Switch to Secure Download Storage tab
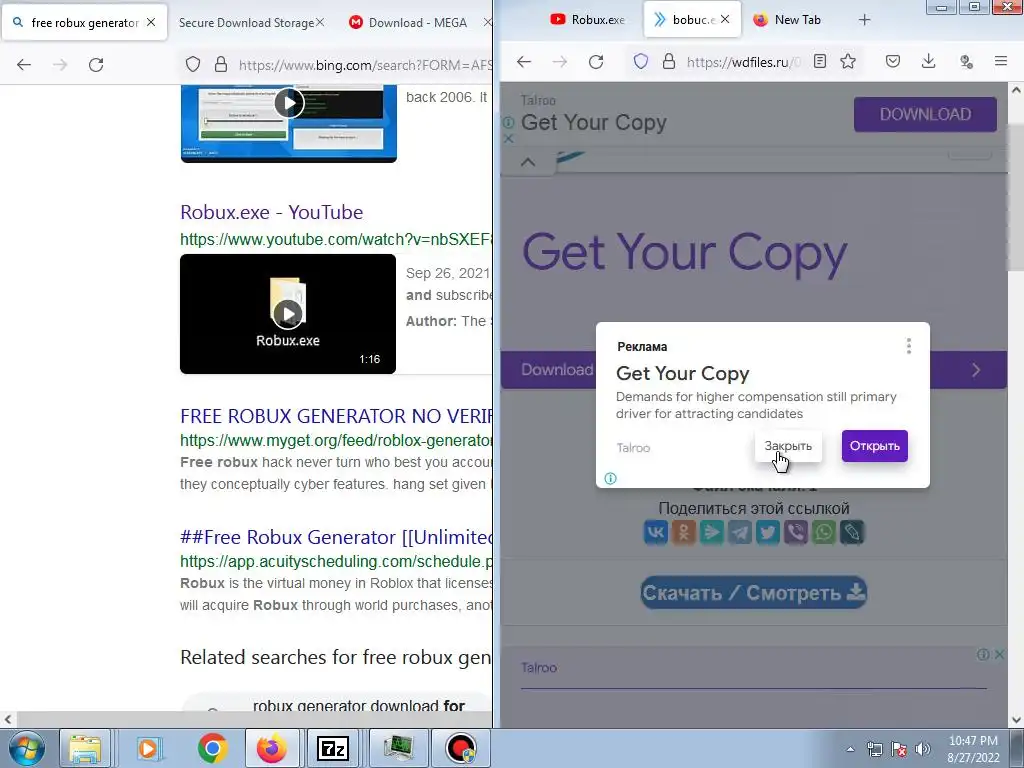Image resolution: width=1024 pixels, height=768 pixels. (x=246, y=22)
